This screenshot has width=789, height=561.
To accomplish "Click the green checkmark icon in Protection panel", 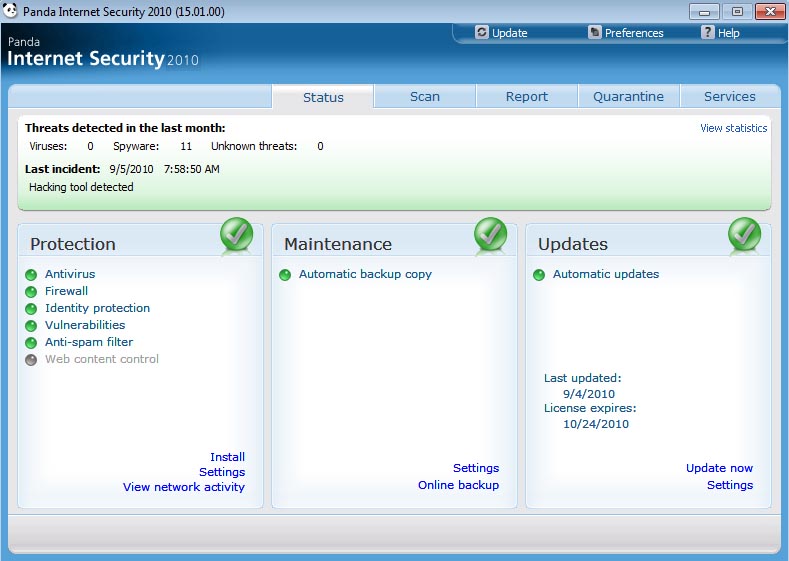I will pos(238,235).
